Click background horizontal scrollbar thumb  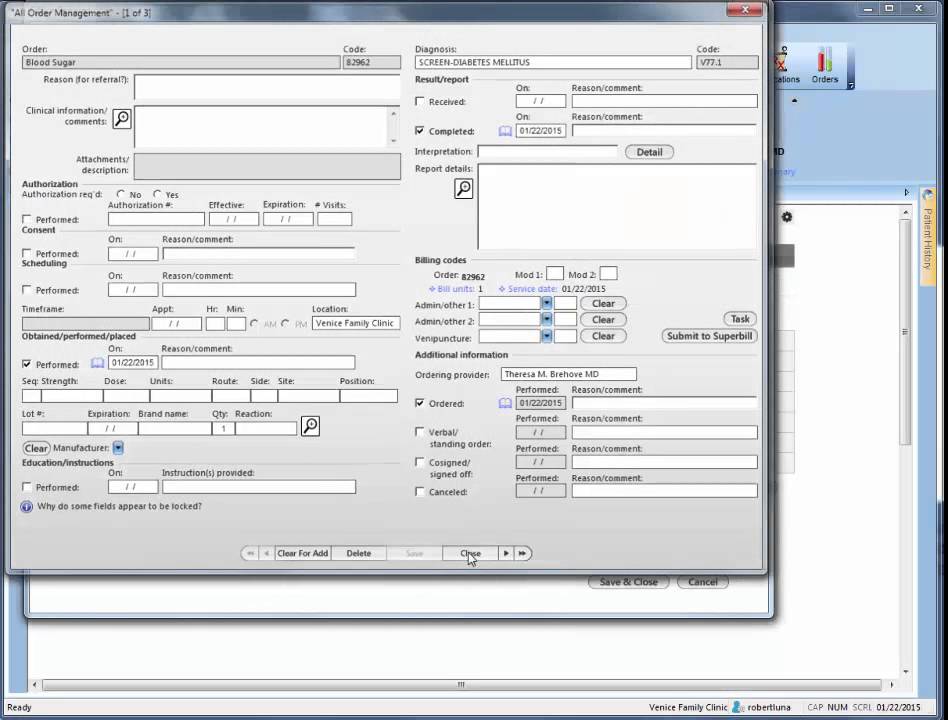point(461,684)
